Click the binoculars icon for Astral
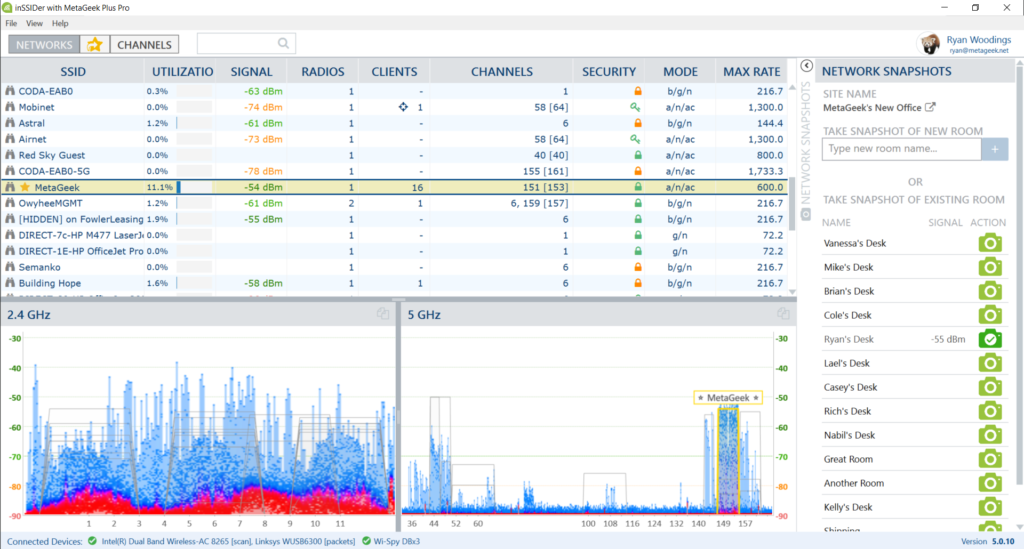 pyautogui.click(x=10, y=123)
